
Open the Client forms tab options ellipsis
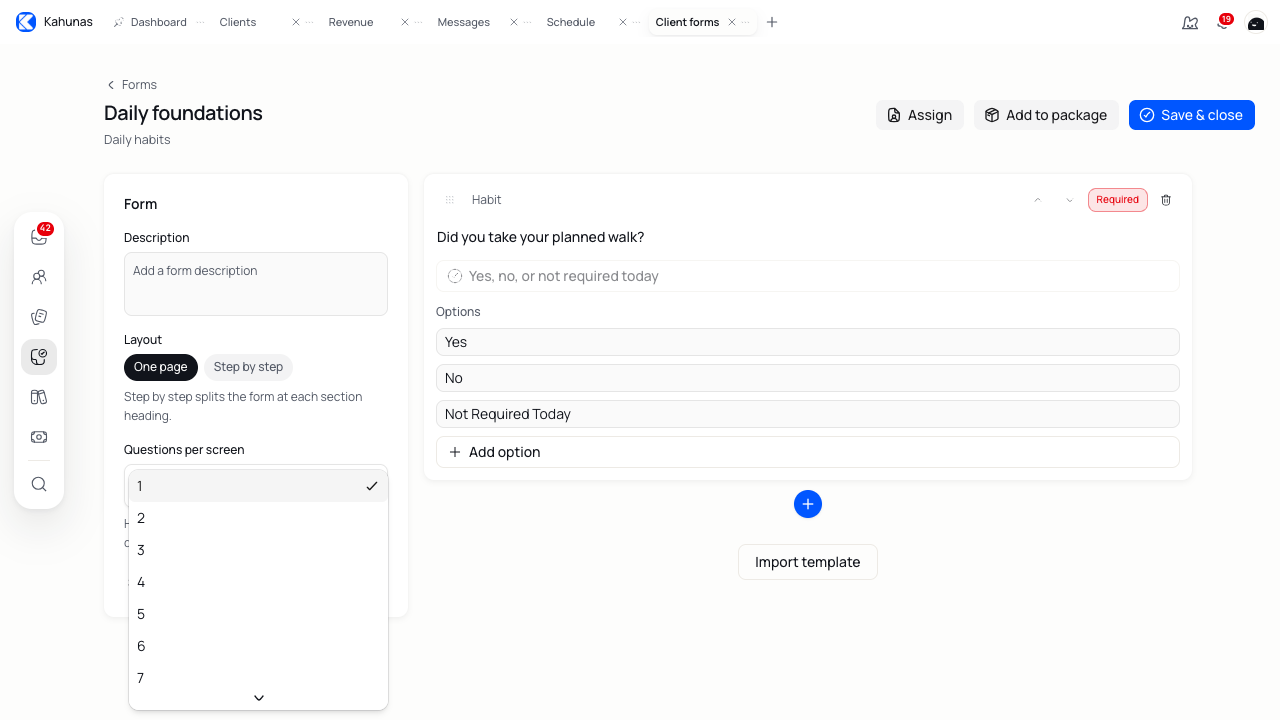pyautogui.click(x=746, y=22)
